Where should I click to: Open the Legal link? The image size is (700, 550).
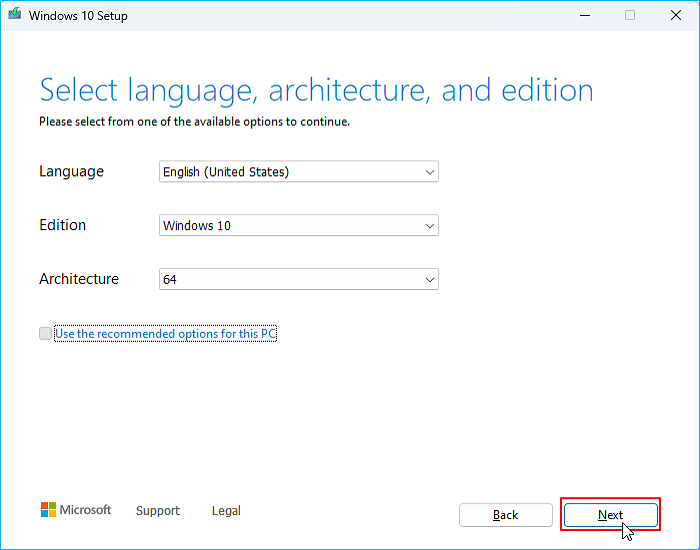point(226,511)
